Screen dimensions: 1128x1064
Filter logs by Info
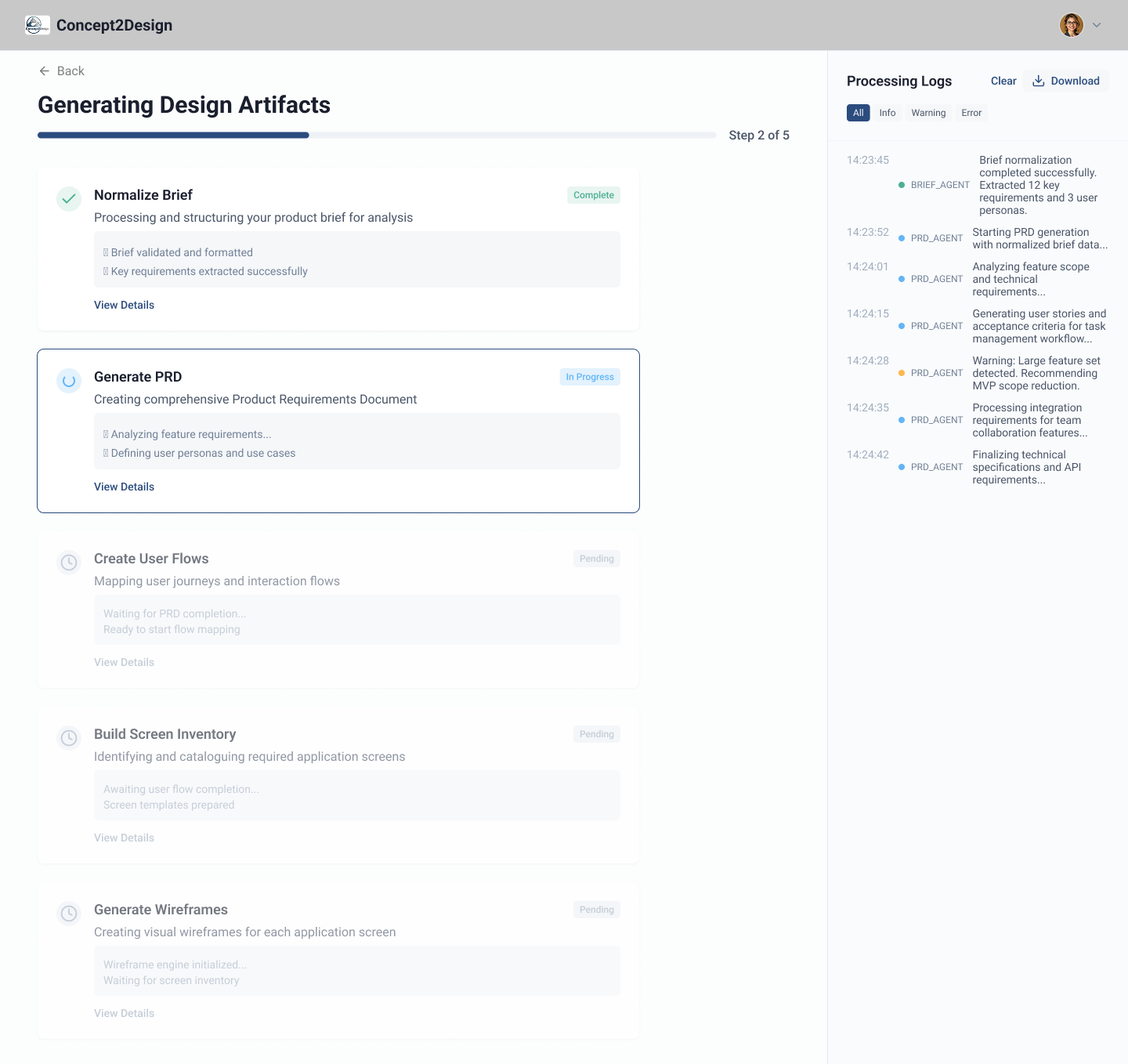(888, 113)
